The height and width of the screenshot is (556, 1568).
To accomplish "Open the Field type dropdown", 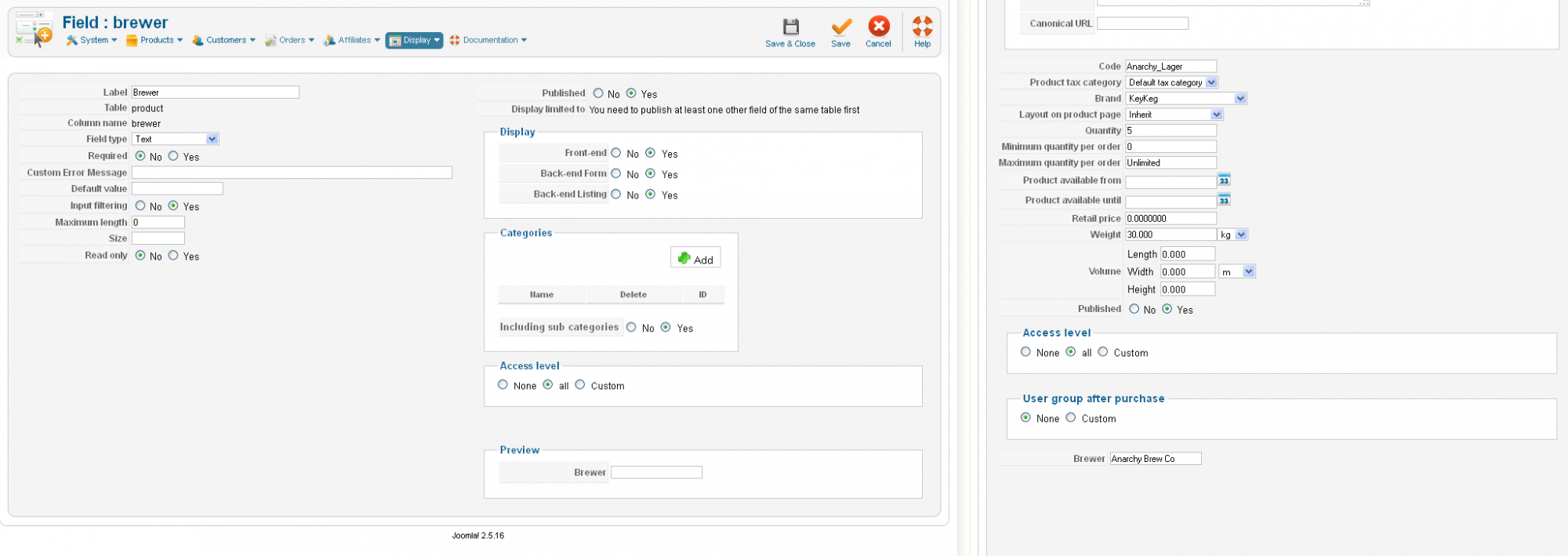I will 176,139.
